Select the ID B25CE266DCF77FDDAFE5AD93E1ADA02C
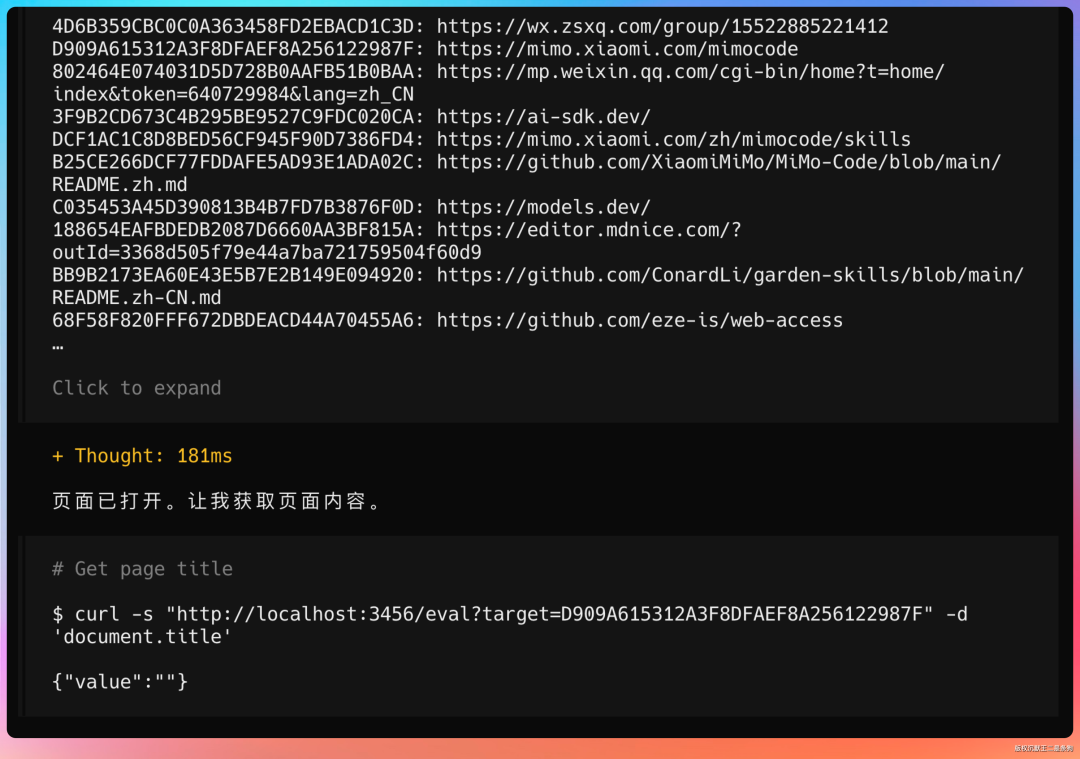 [233, 162]
